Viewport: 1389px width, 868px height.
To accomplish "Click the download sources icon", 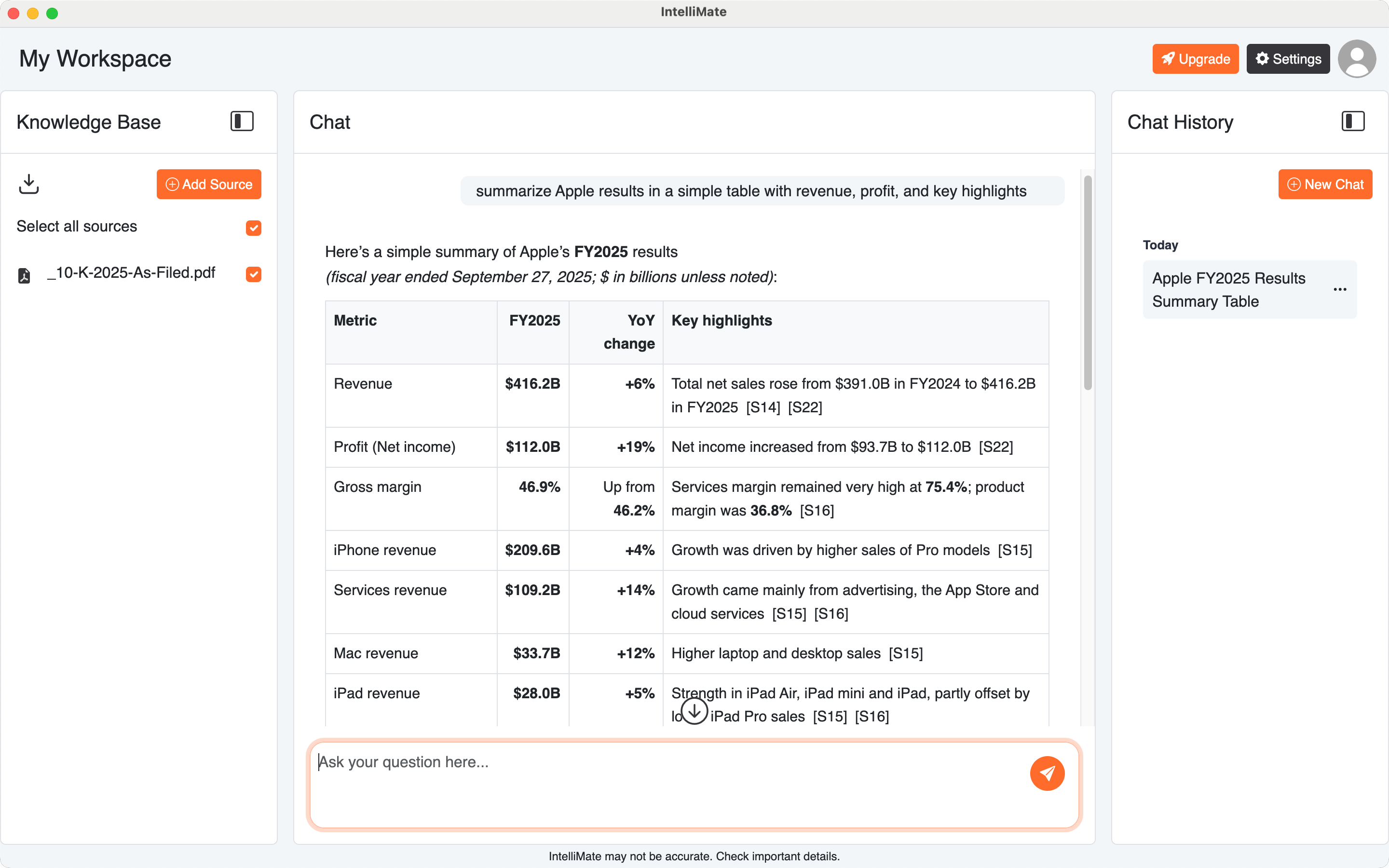I will coord(28,184).
